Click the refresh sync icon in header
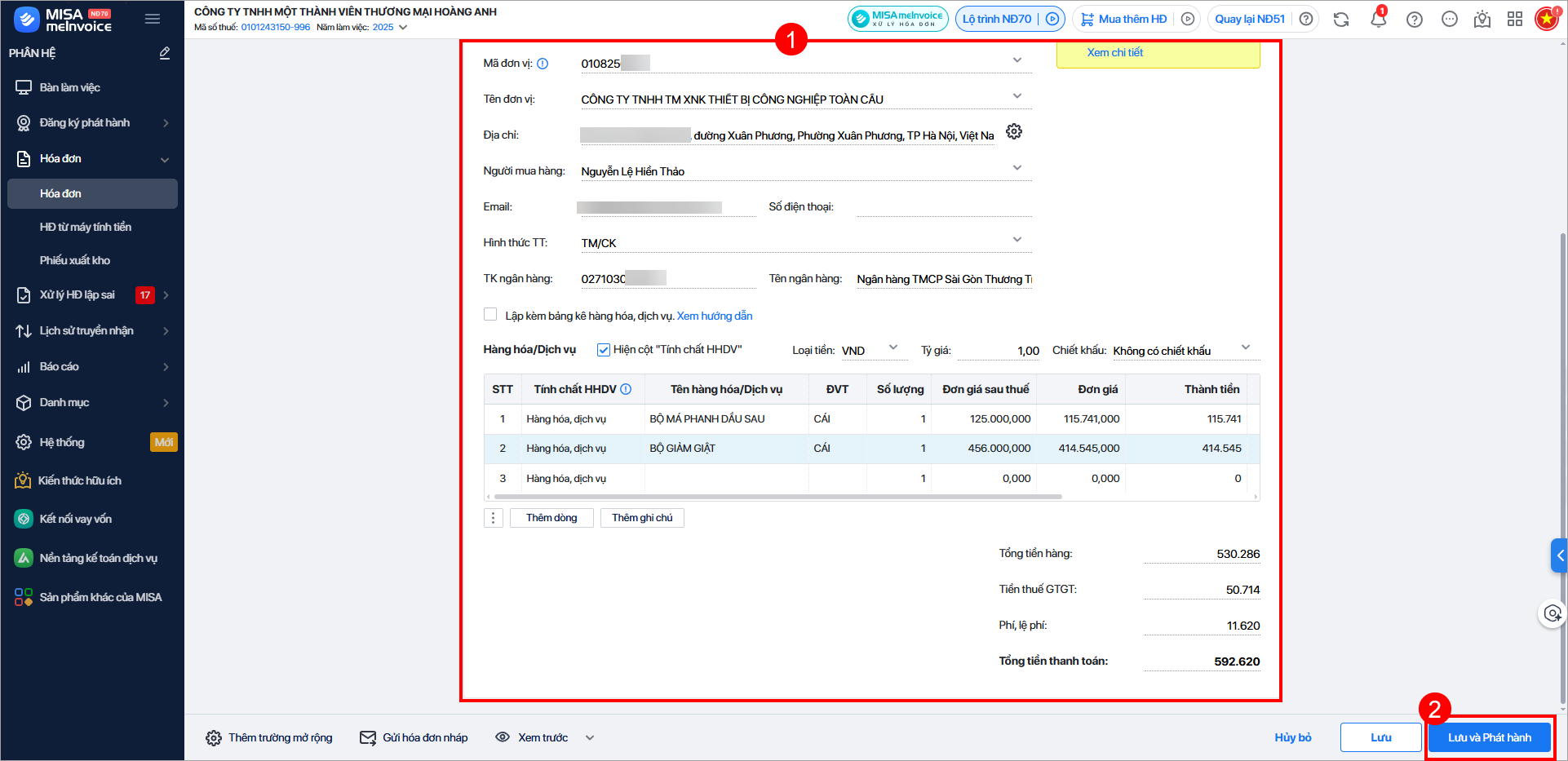The width and height of the screenshot is (1568, 761). coord(1341,20)
